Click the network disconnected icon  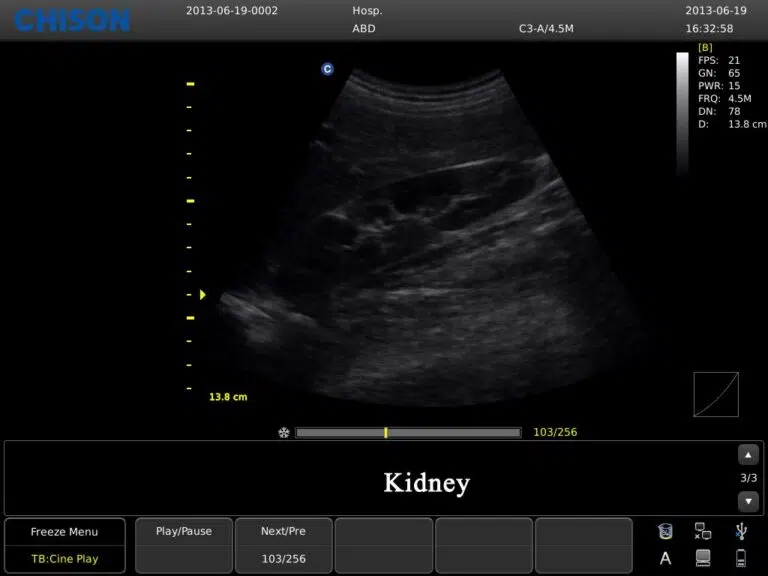[x=703, y=531]
